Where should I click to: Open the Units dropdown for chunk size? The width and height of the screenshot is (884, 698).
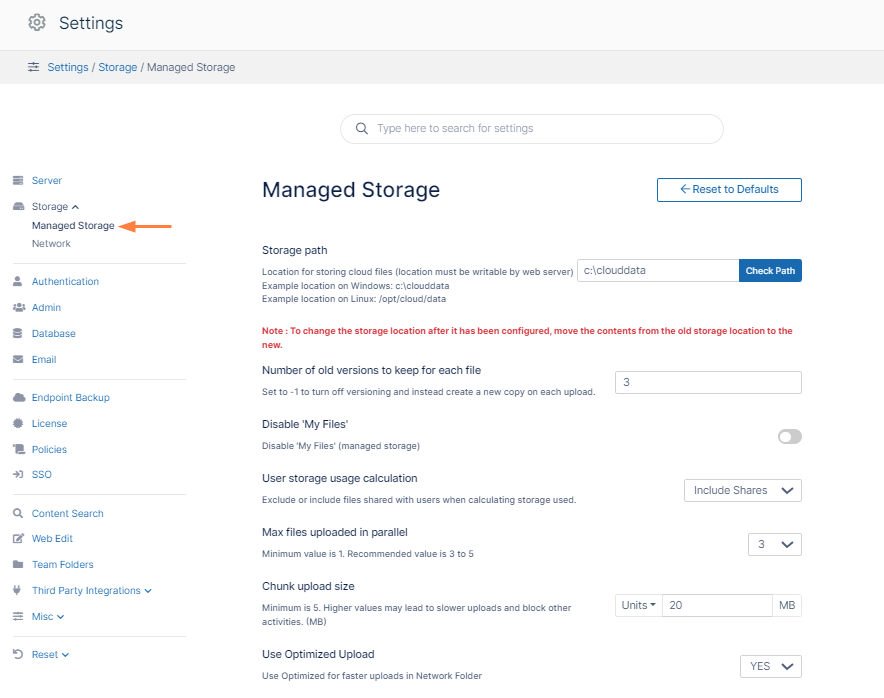(x=638, y=605)
